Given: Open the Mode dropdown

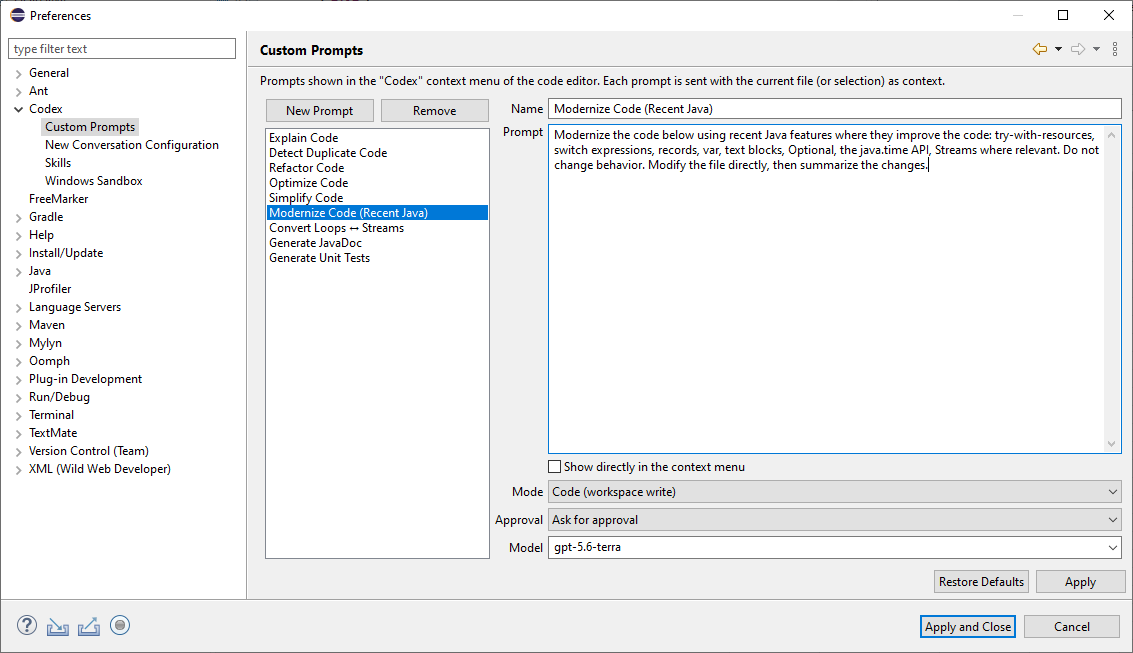Looking at the screenshot, I should coord(835,492).
